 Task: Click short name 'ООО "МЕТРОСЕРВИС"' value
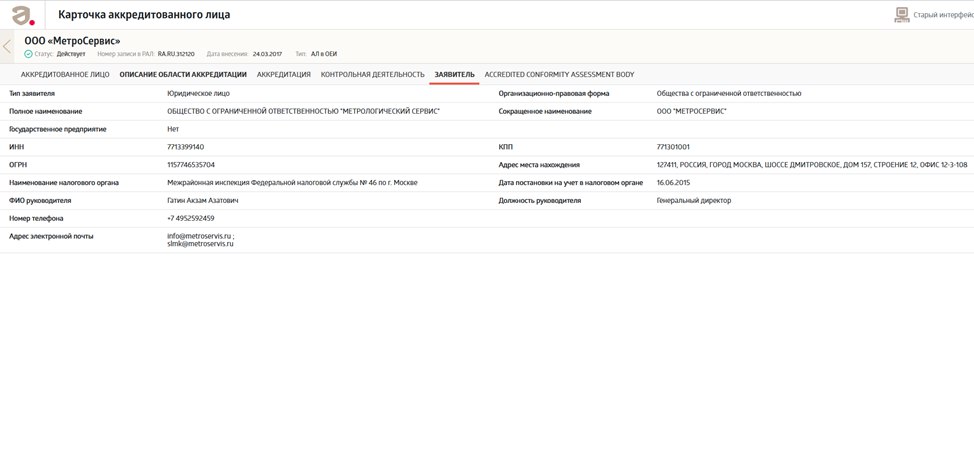click(x=691, y=111)
